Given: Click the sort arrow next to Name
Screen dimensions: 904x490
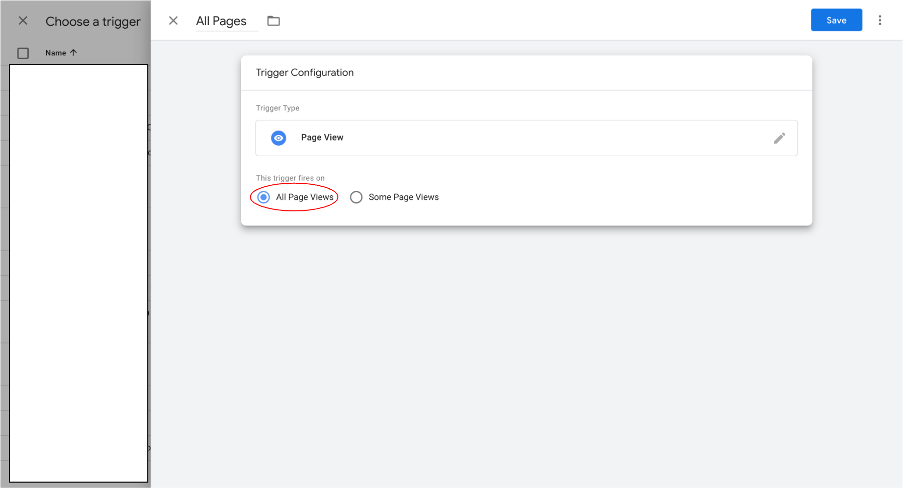Looking at the screenshot, I should coord(74,53).
